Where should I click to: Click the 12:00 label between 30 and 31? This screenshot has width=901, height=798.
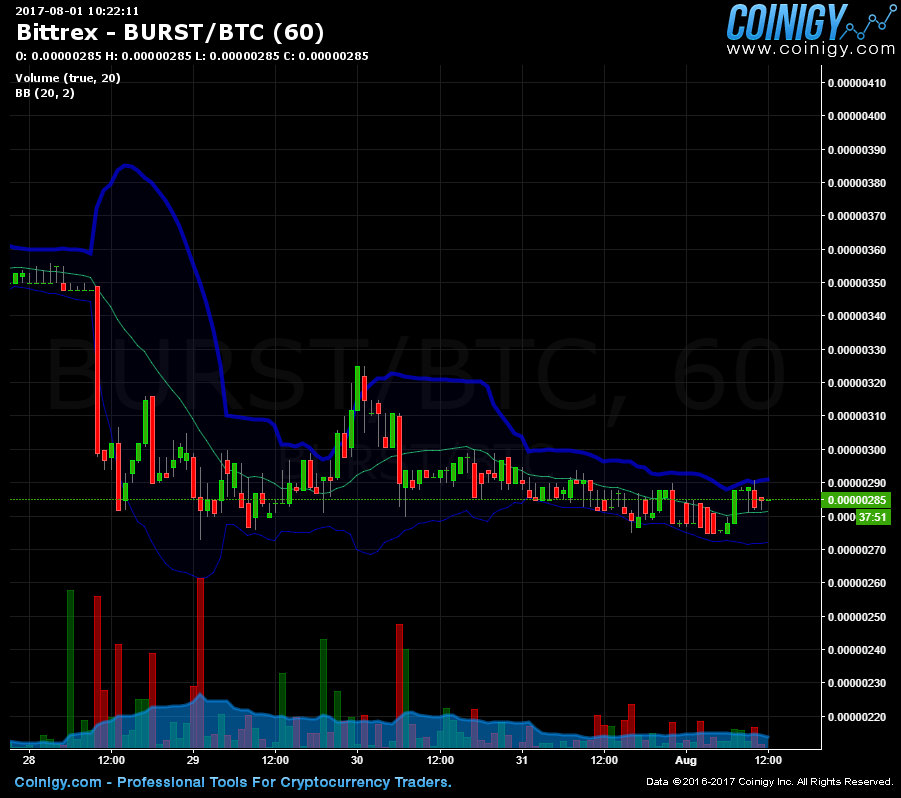440,760
